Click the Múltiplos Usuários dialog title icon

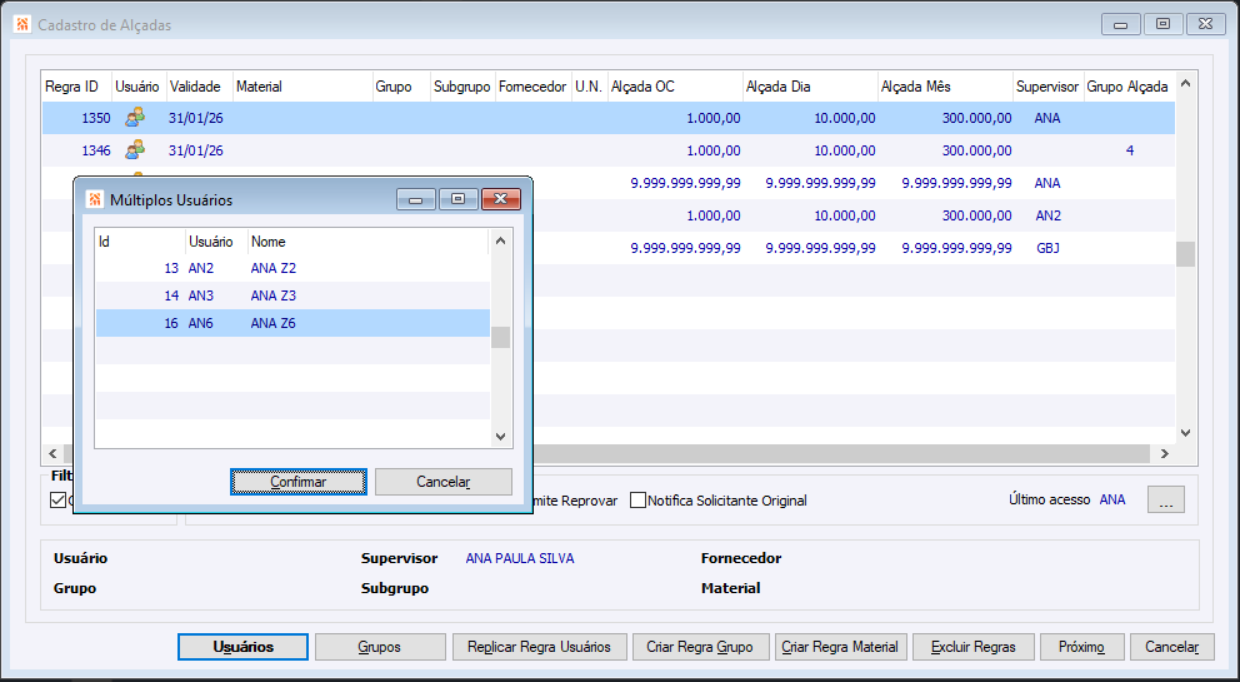(95, 200)
